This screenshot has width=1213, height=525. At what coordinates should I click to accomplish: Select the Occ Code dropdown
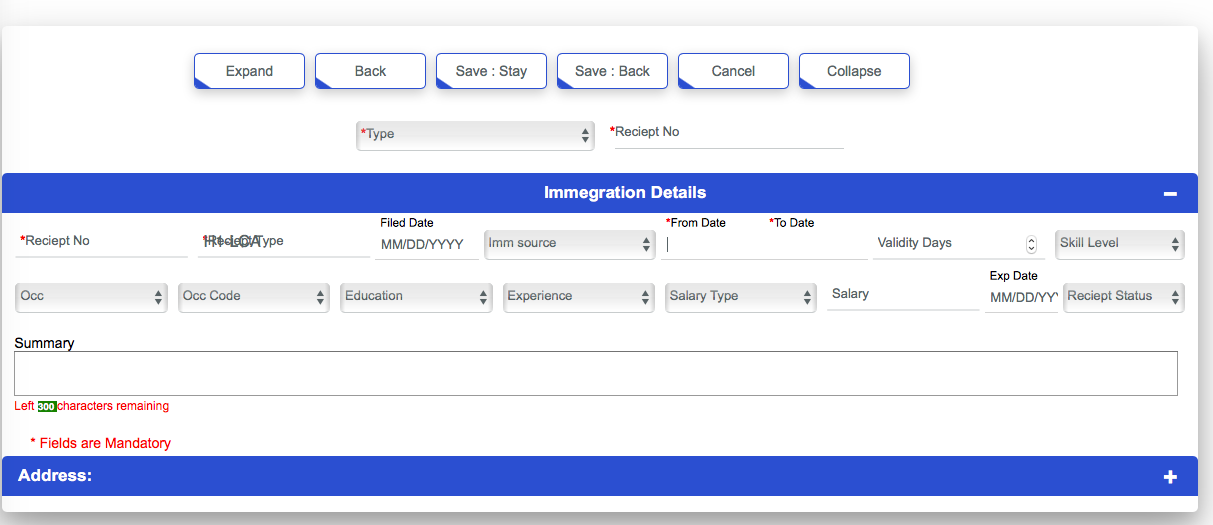[253, 297]
